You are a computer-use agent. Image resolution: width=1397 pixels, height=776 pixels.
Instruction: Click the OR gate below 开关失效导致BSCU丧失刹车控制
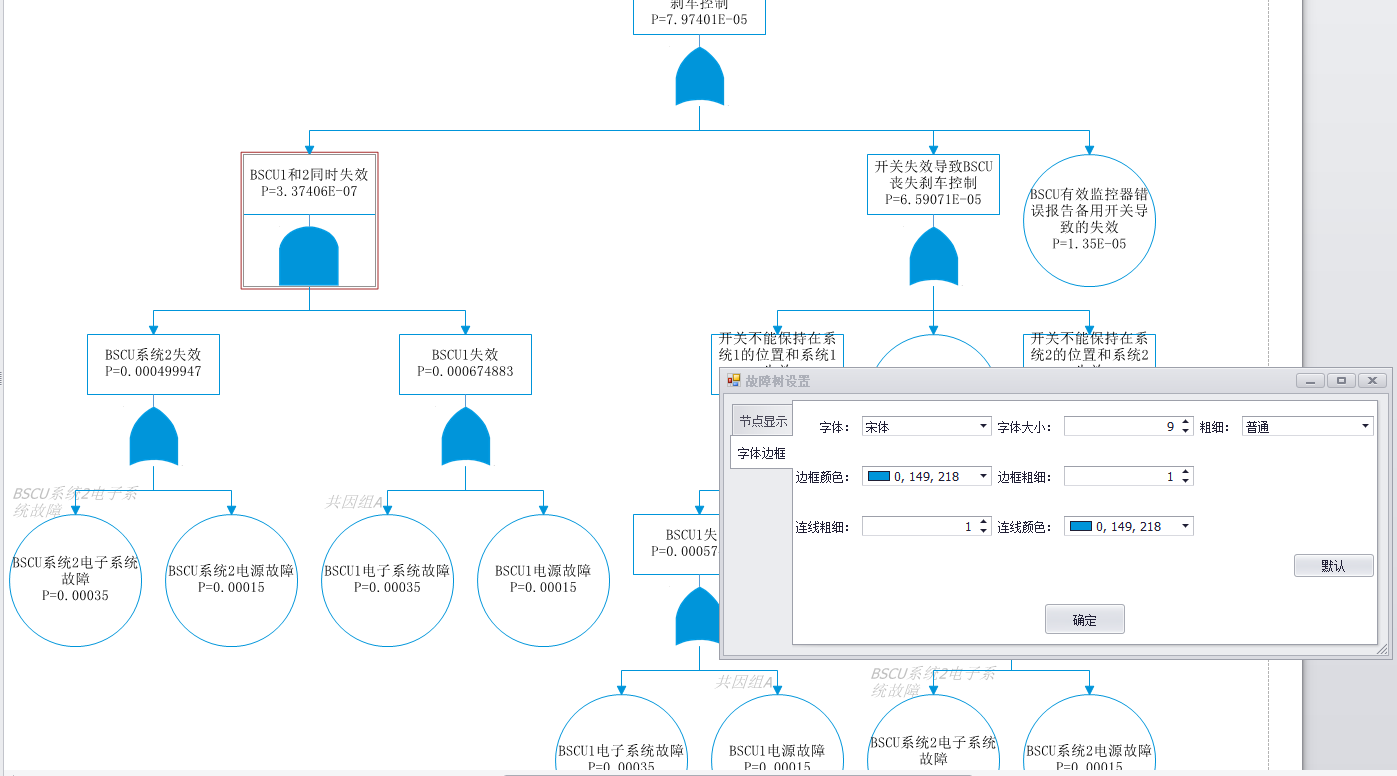pos(934,256)
